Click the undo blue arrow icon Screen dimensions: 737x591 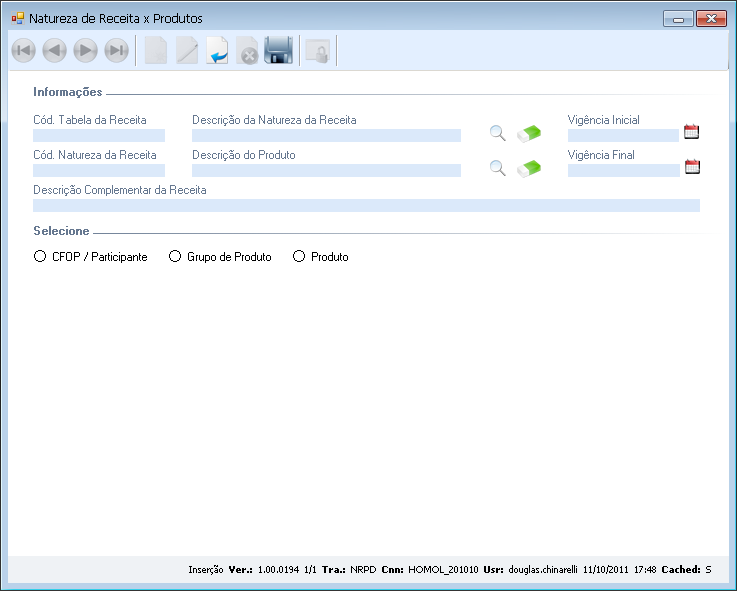tap(217, 50)
